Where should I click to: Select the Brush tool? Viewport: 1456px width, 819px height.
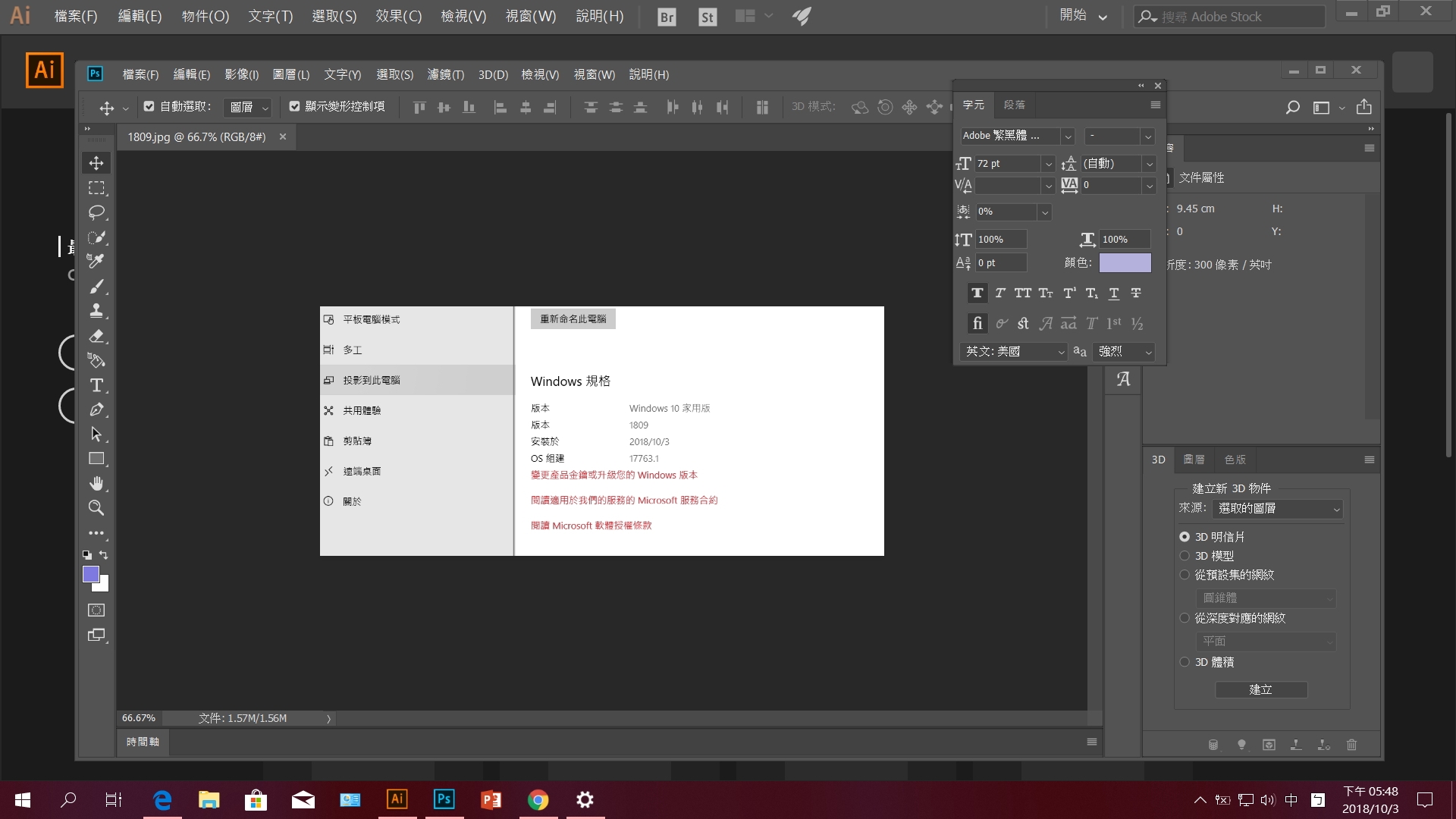tap(96, 286)
